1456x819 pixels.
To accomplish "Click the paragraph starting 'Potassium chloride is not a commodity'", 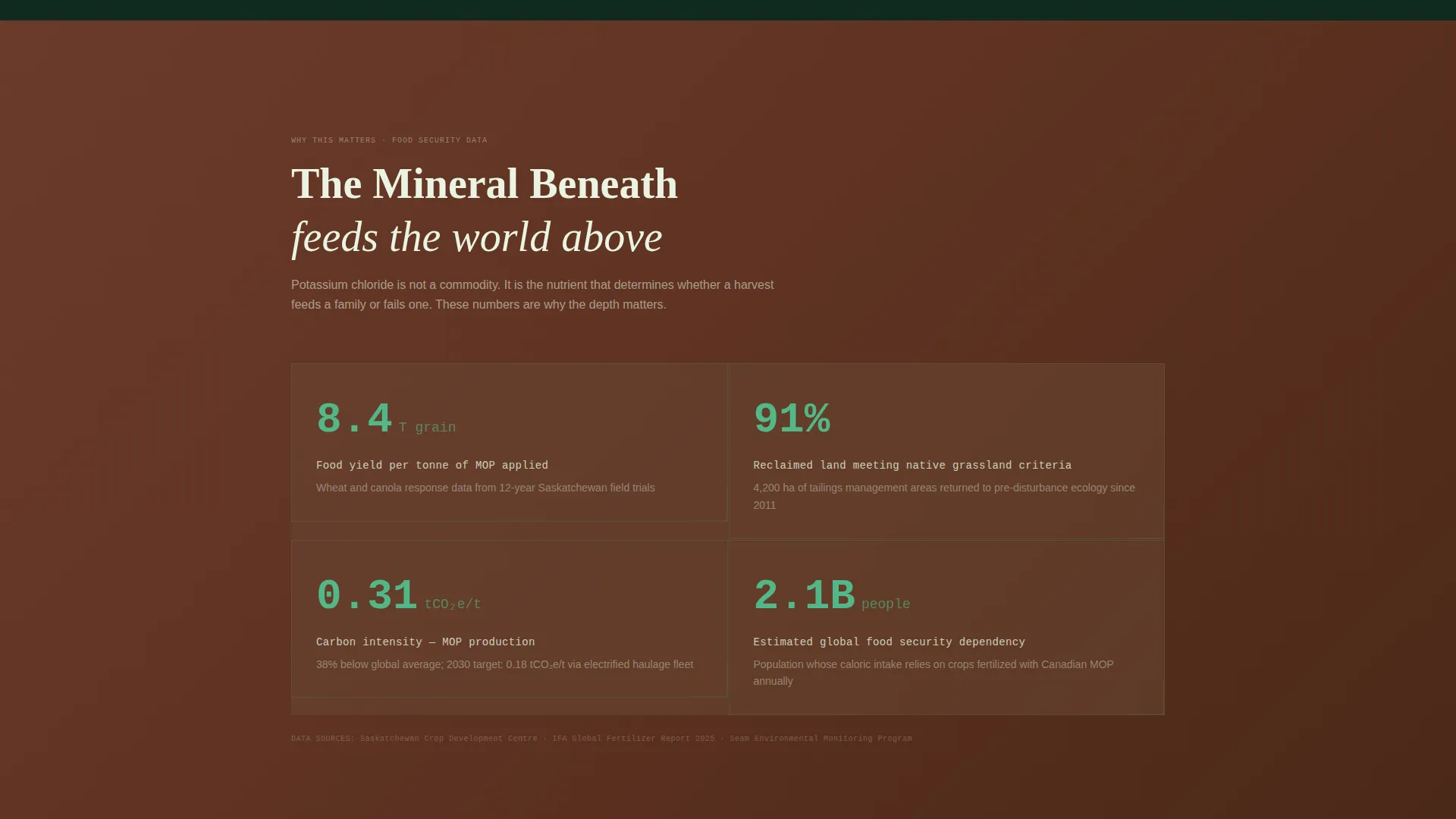I will 532,294.
